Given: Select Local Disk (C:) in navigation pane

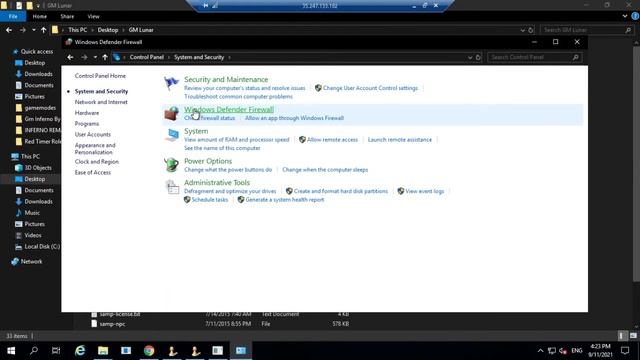Looking at the screenshot, I should [42, 247].
